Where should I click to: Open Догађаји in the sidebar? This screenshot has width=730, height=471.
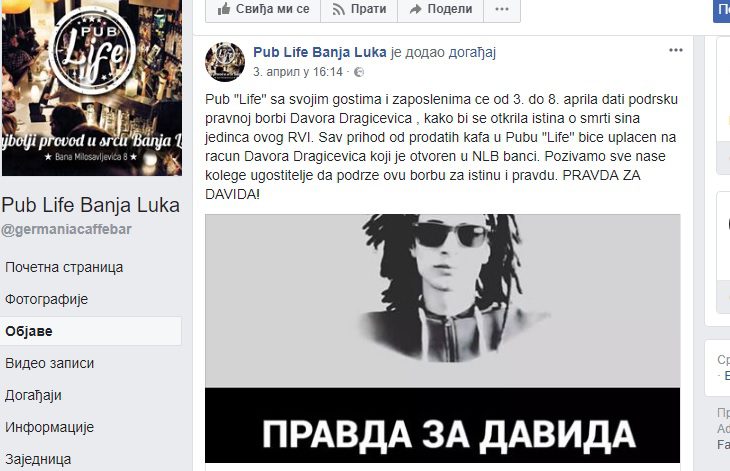point(34,395)
